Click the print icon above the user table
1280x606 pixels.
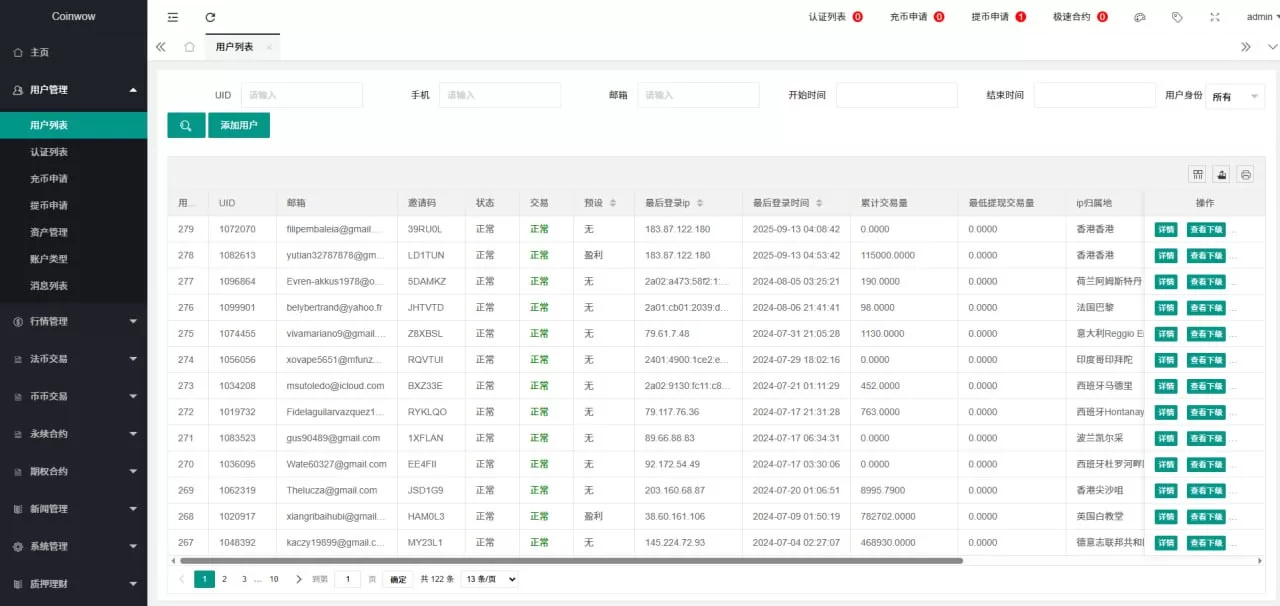click(x=1245, y=174)
